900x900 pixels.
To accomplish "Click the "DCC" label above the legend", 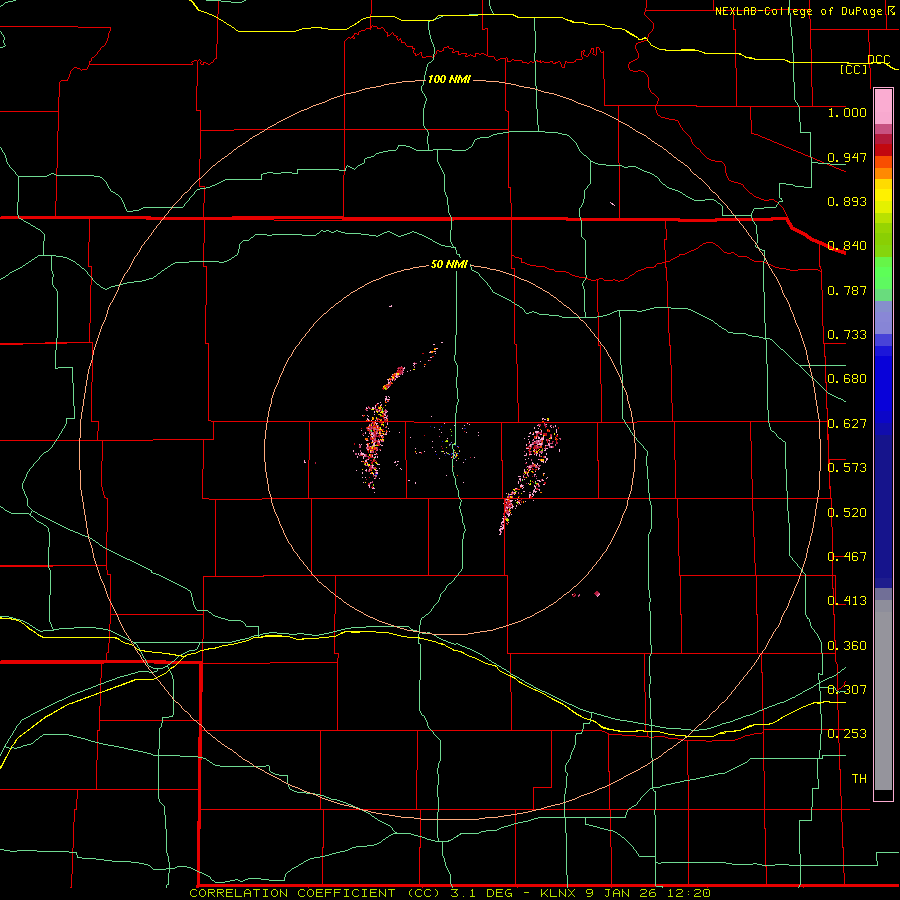I will point(878,60).
